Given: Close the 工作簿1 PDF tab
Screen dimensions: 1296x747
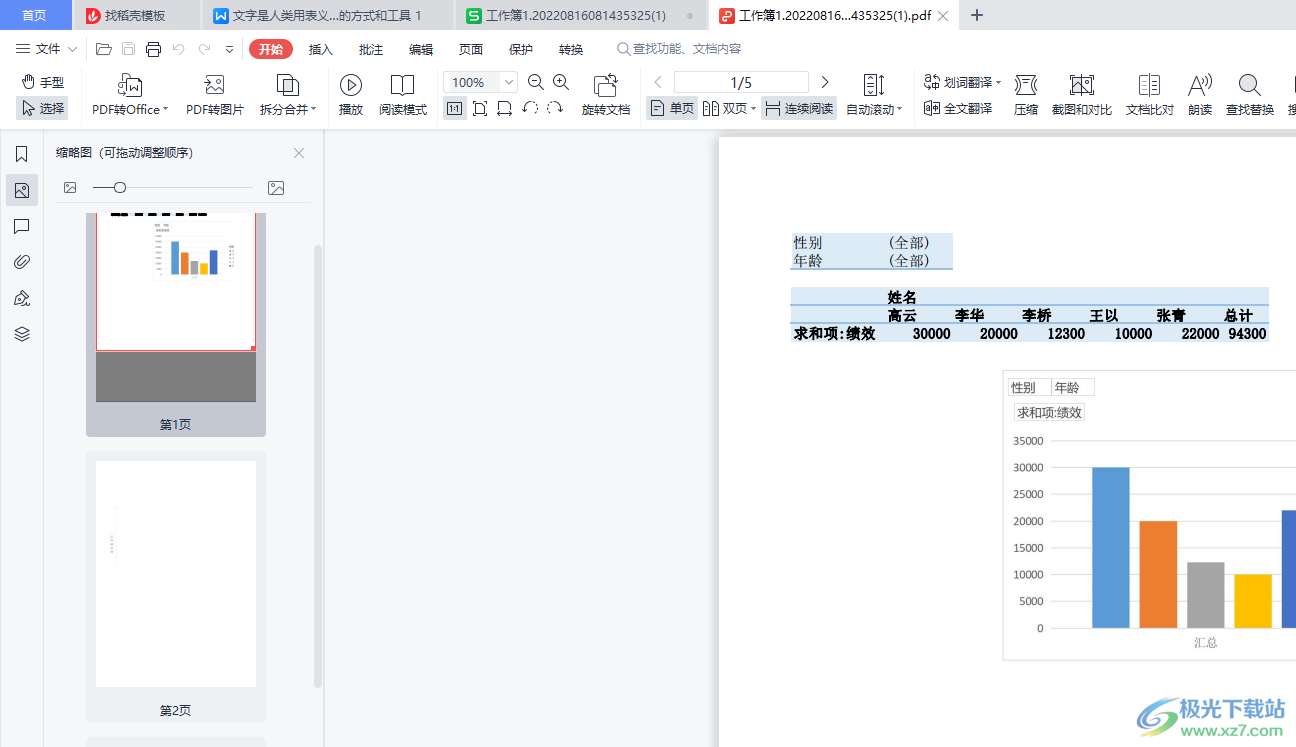Looking at the screenshot, I should click(942, 15).
